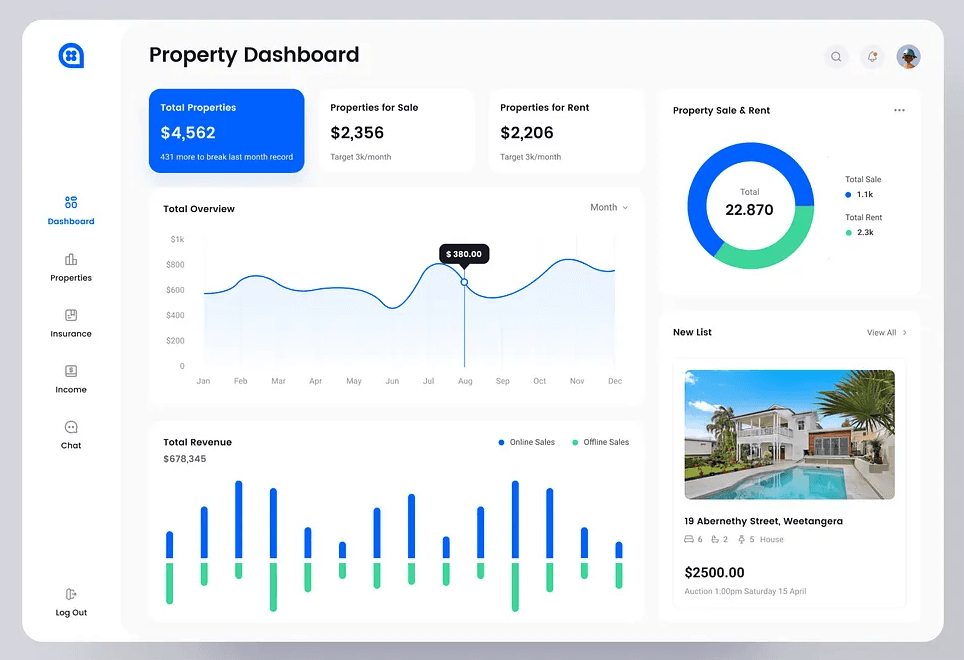Click the Log Out label
The width and height of the screenshot is (964, 660).
point(71,613)
